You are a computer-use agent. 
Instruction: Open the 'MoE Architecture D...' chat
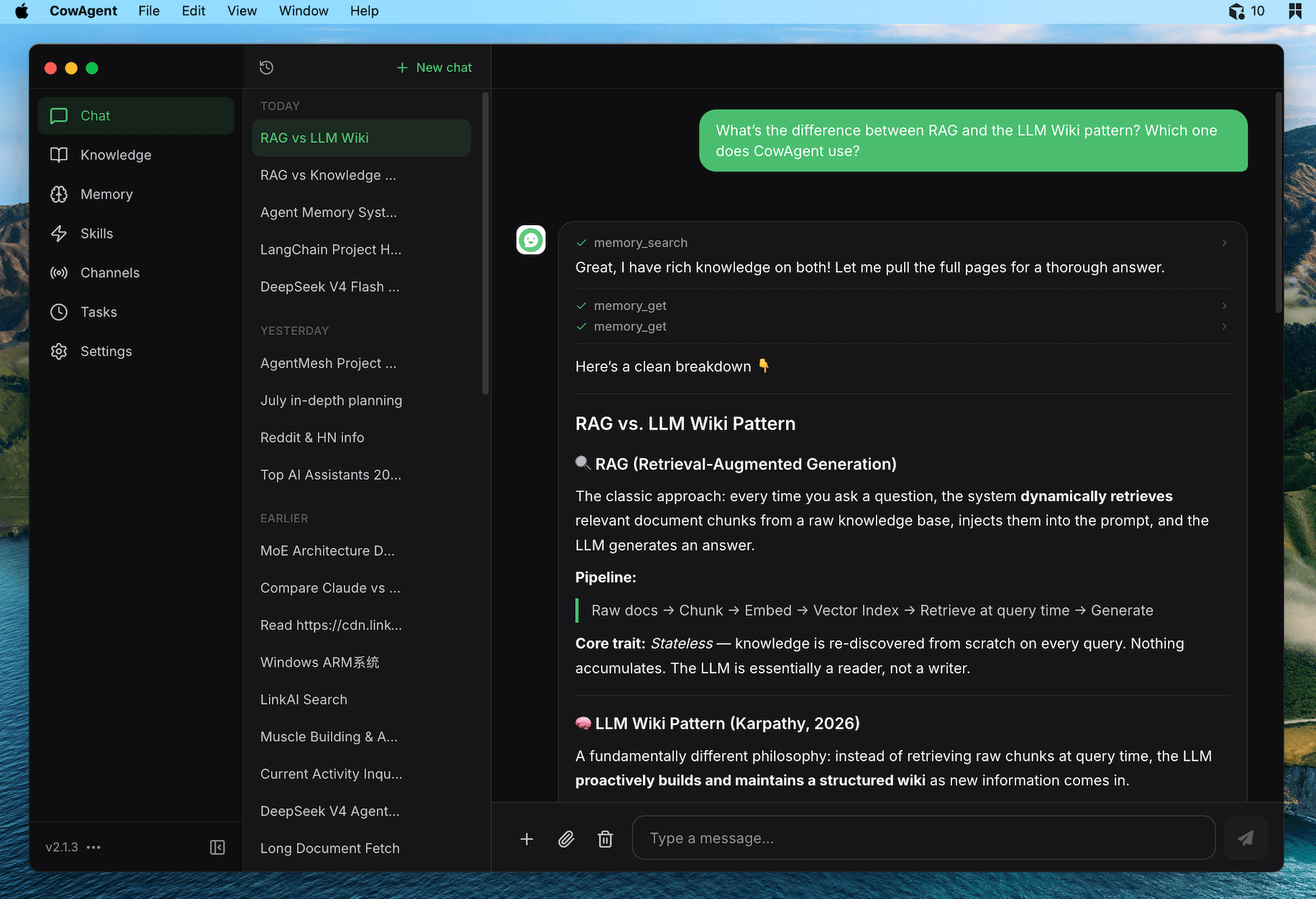tap(361, 551)
